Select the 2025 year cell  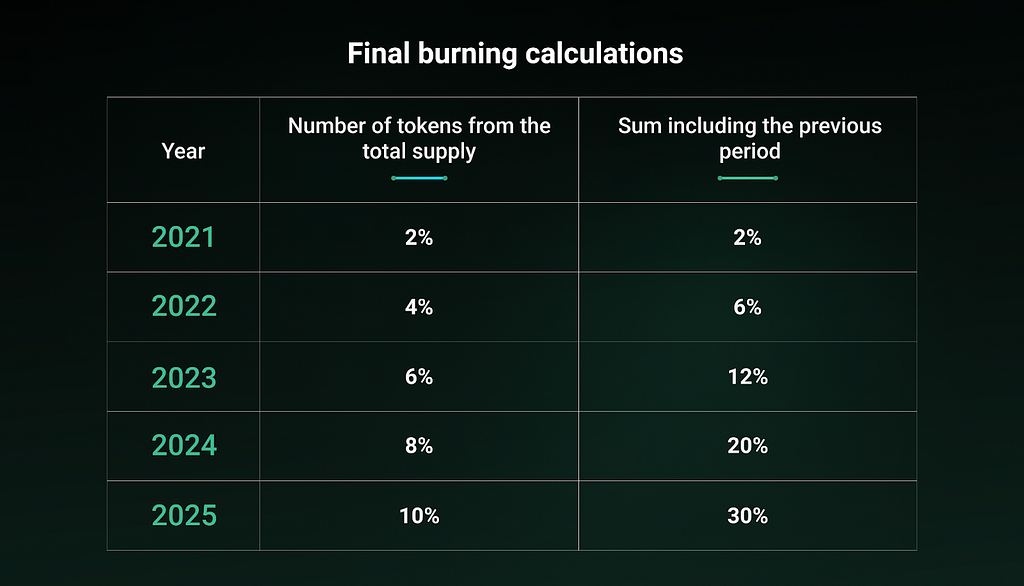[x=184, y=515]
